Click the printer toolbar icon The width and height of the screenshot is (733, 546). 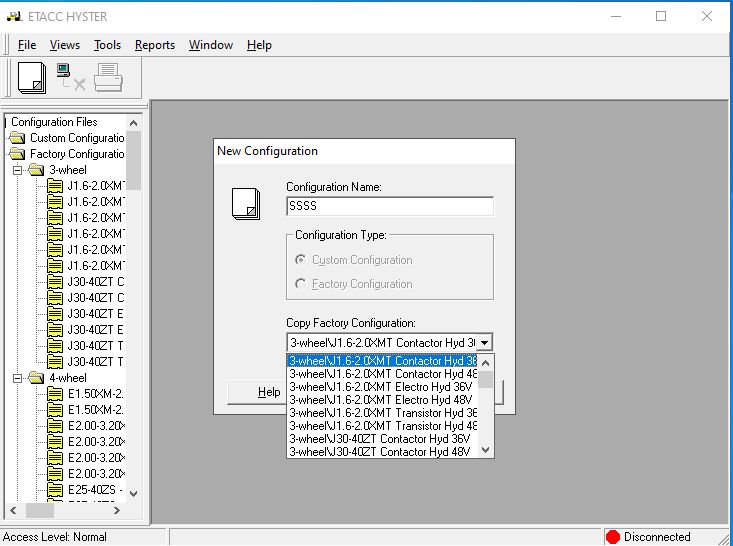coord(108,77)
